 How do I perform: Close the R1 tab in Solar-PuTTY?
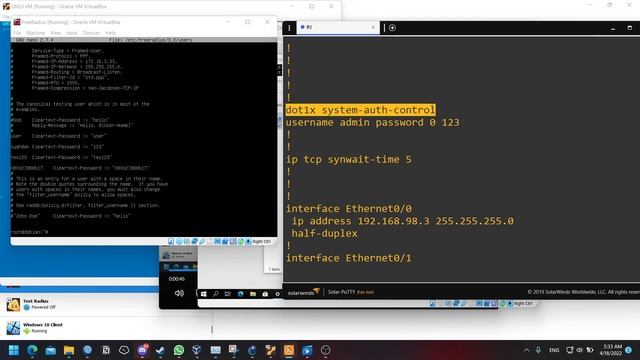[x=373, y=27]
